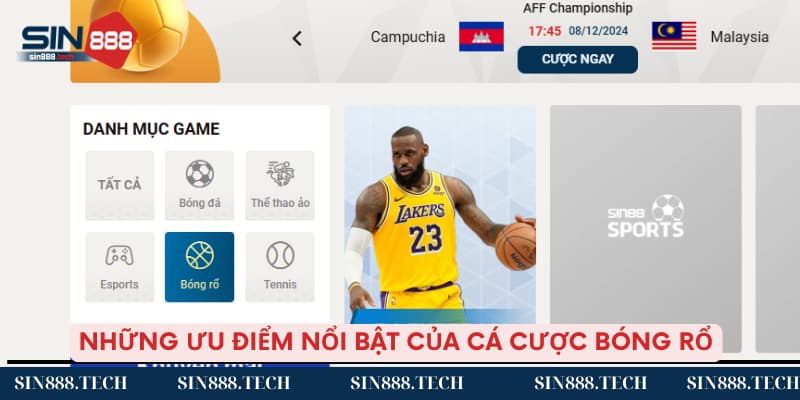
Task: Click the DANH MỤC GAME heading
Action: click(151, 129)
